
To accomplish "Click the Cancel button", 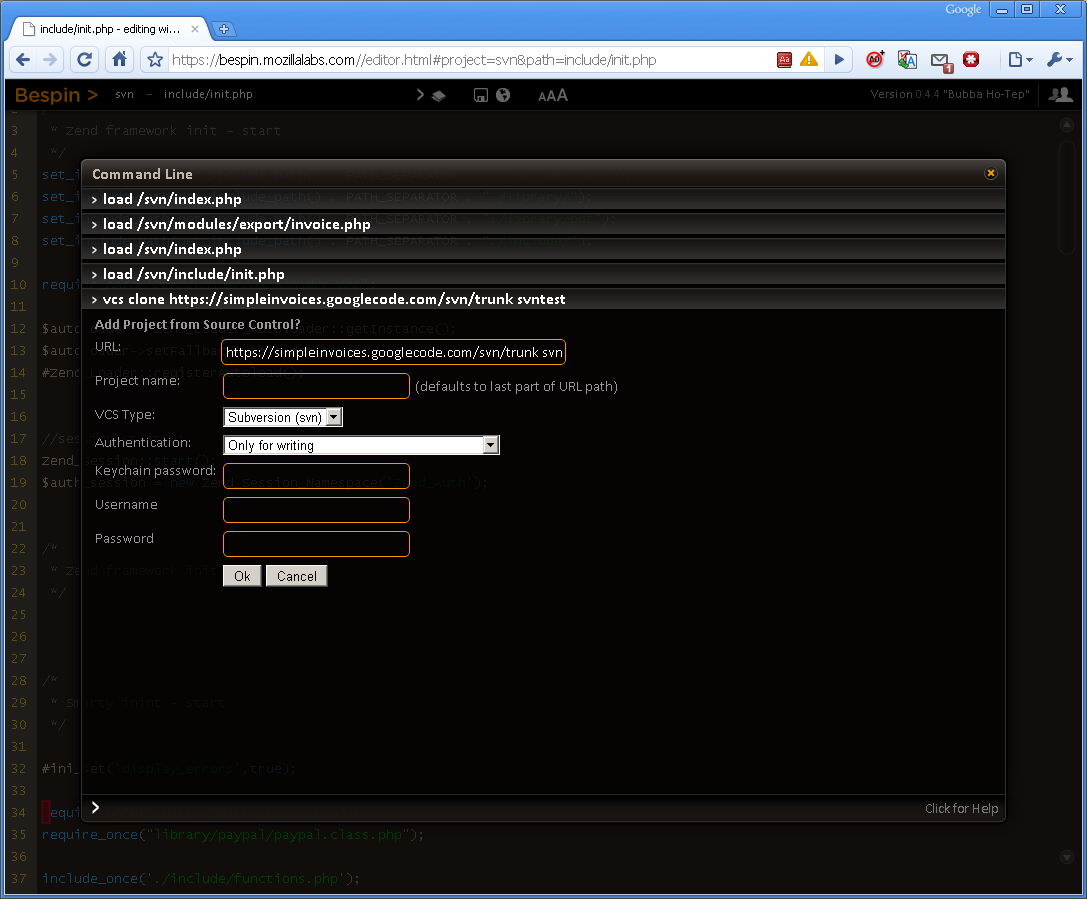I will 297,576.
